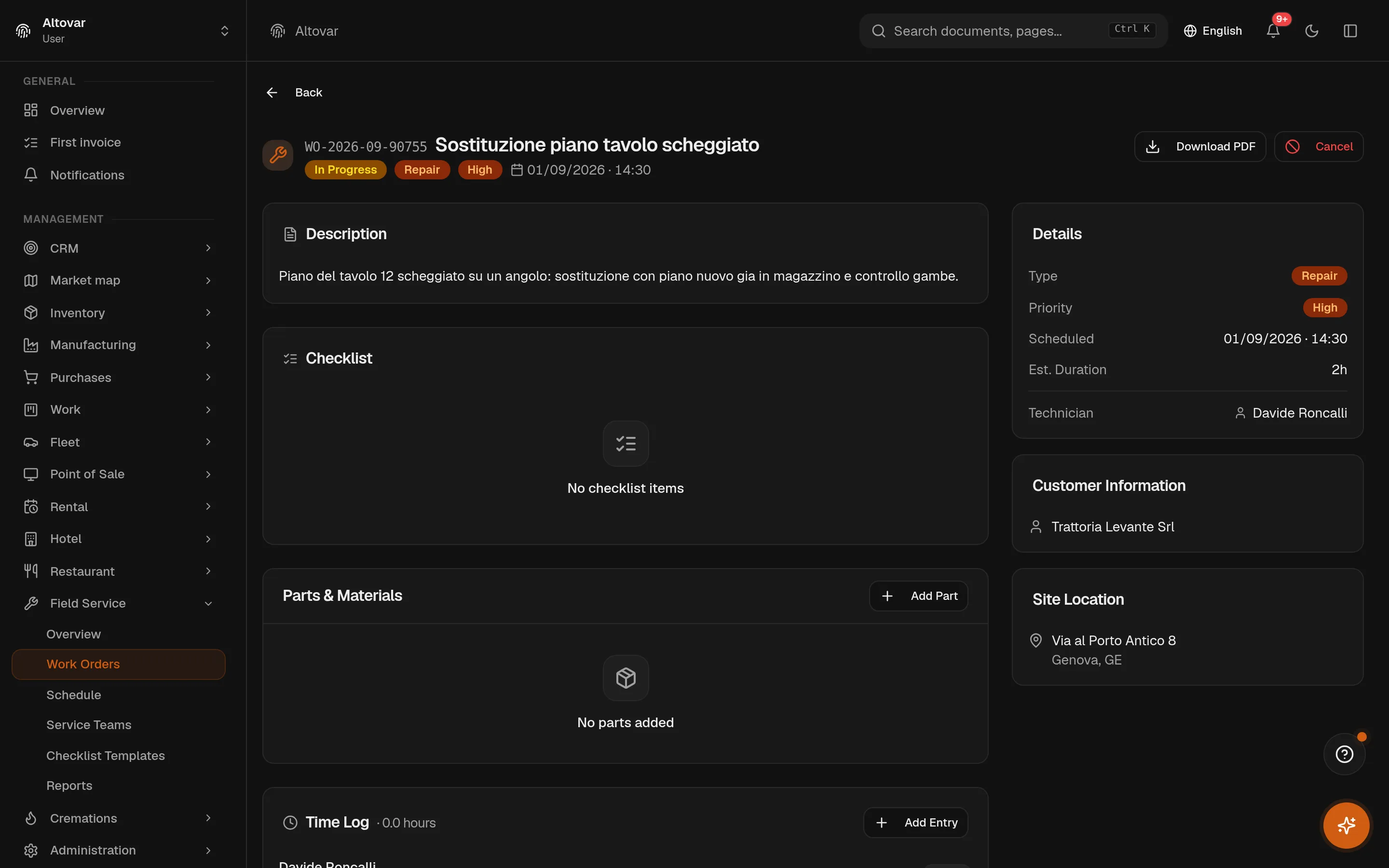Click the English language selector label
Screen dimensions: 1389x868
coord(1222,31)
